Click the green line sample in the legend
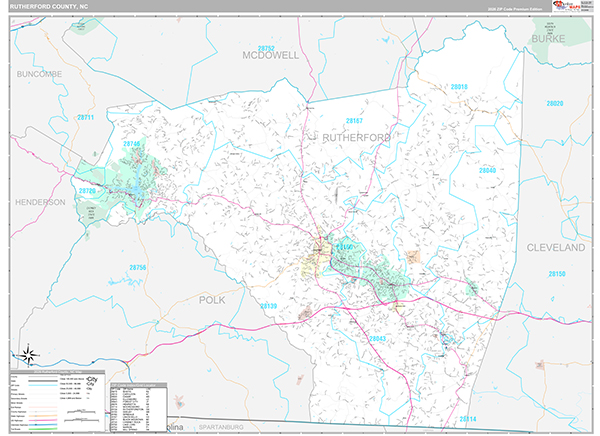The height and width of the screenshot is (436, 600). click(x=43, y=429)
